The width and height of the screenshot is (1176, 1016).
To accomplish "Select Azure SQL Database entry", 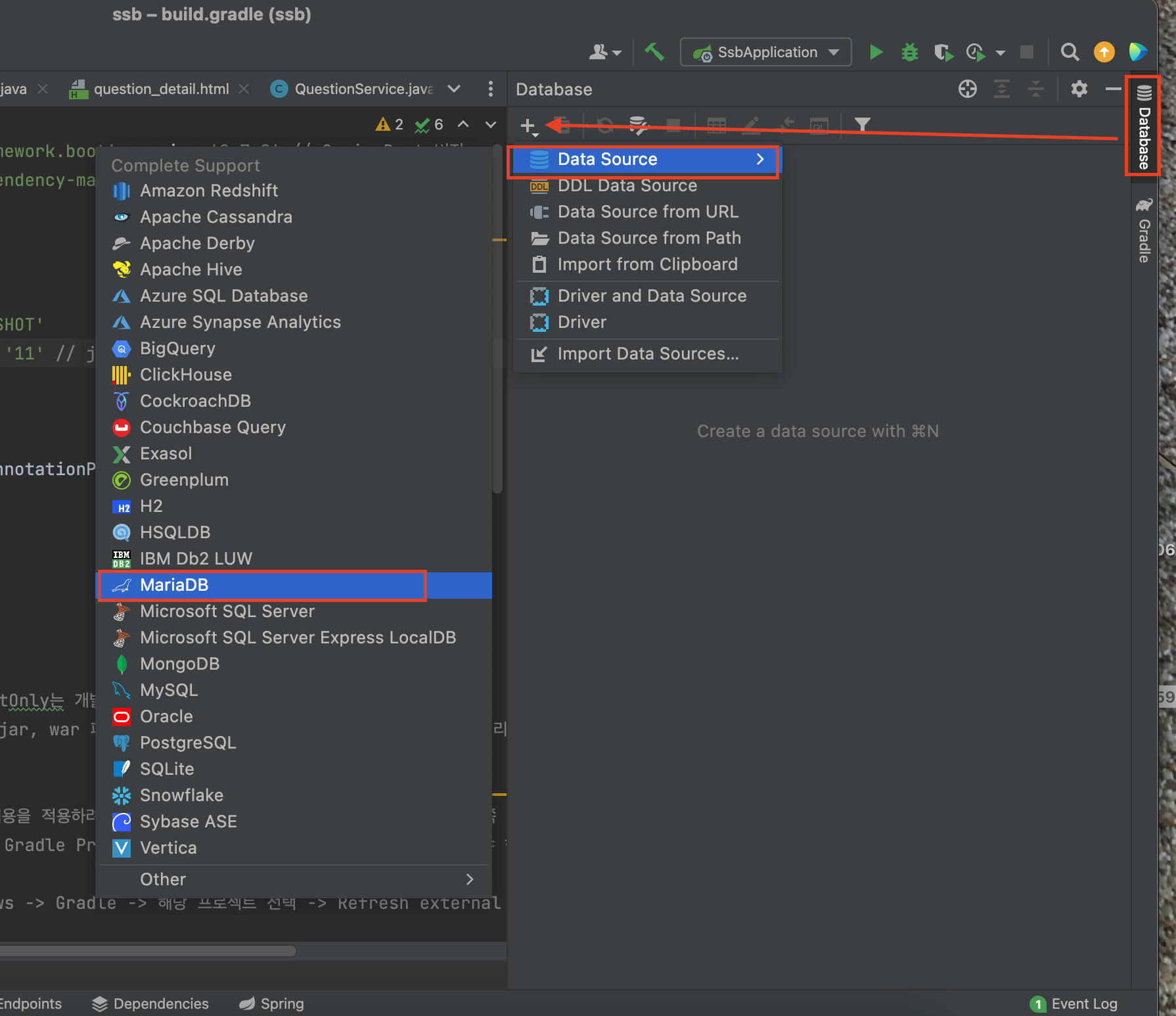I will point(294,296).
